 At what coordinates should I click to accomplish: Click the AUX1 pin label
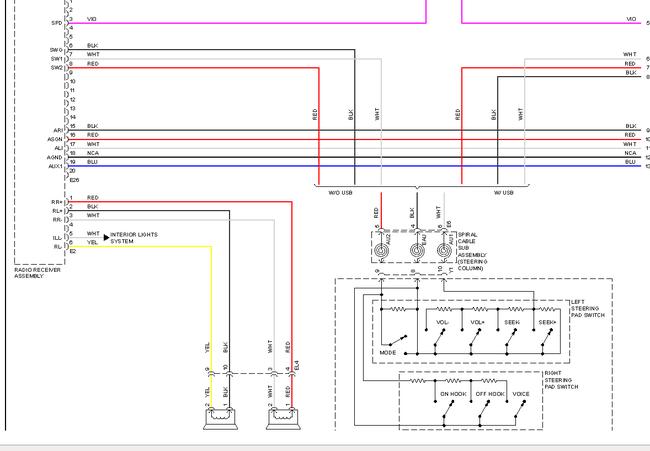(x=55, y=166)
